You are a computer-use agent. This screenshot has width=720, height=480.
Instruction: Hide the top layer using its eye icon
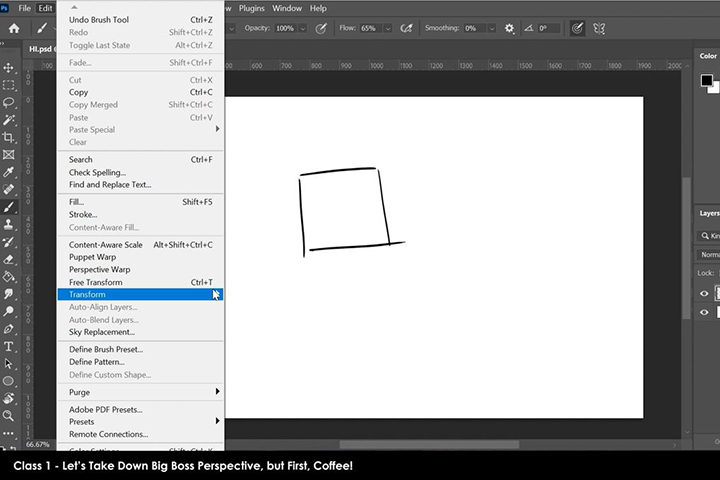point(704,294)
